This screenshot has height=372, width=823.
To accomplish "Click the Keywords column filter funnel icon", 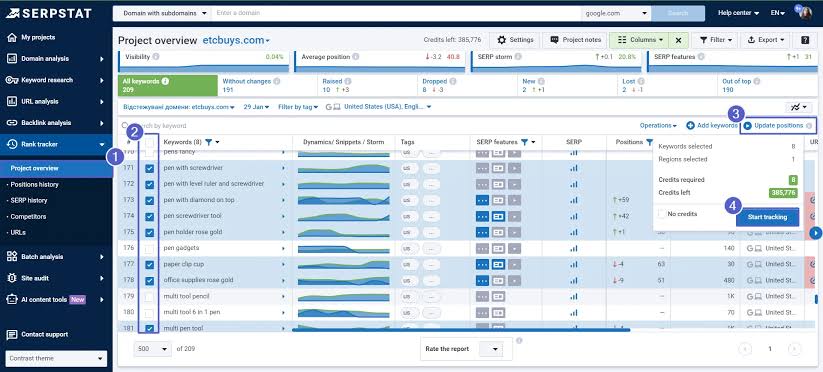I will coord(208,142).
